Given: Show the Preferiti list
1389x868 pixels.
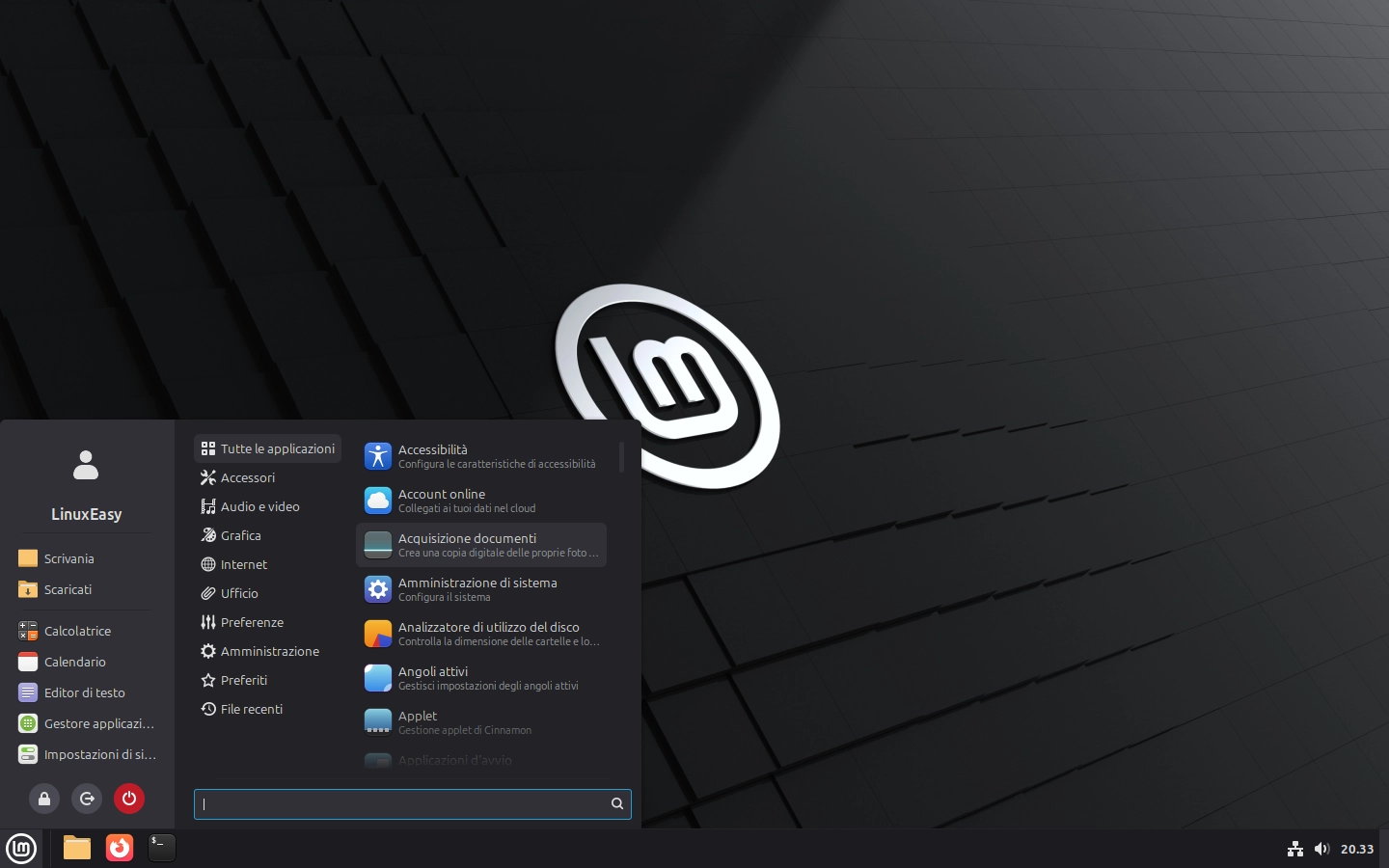Looking at the screenshot, I should pos(268,680).
